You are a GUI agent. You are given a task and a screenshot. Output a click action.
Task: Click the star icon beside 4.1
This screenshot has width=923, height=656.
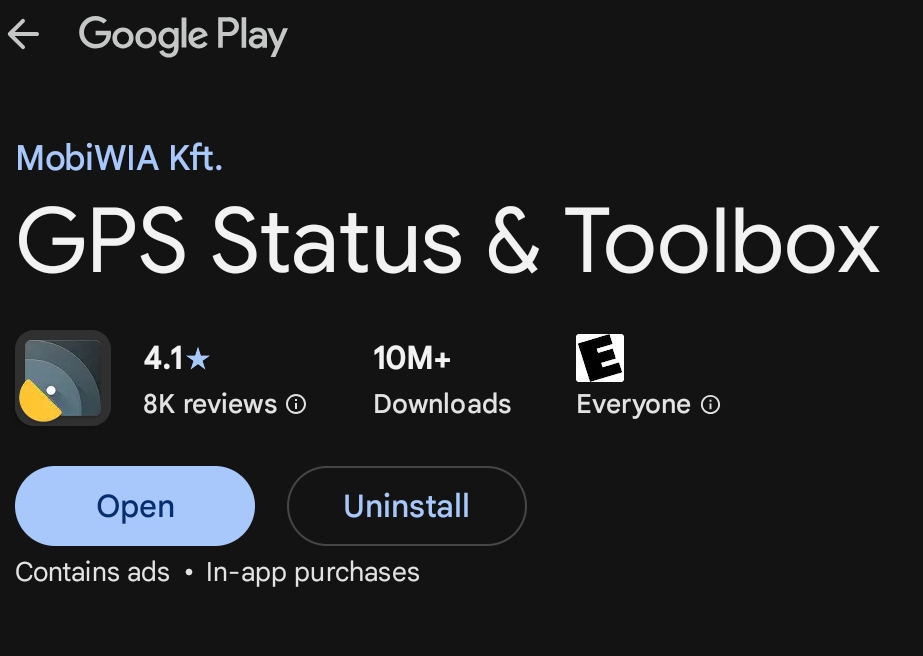click(x=198, y=358)
